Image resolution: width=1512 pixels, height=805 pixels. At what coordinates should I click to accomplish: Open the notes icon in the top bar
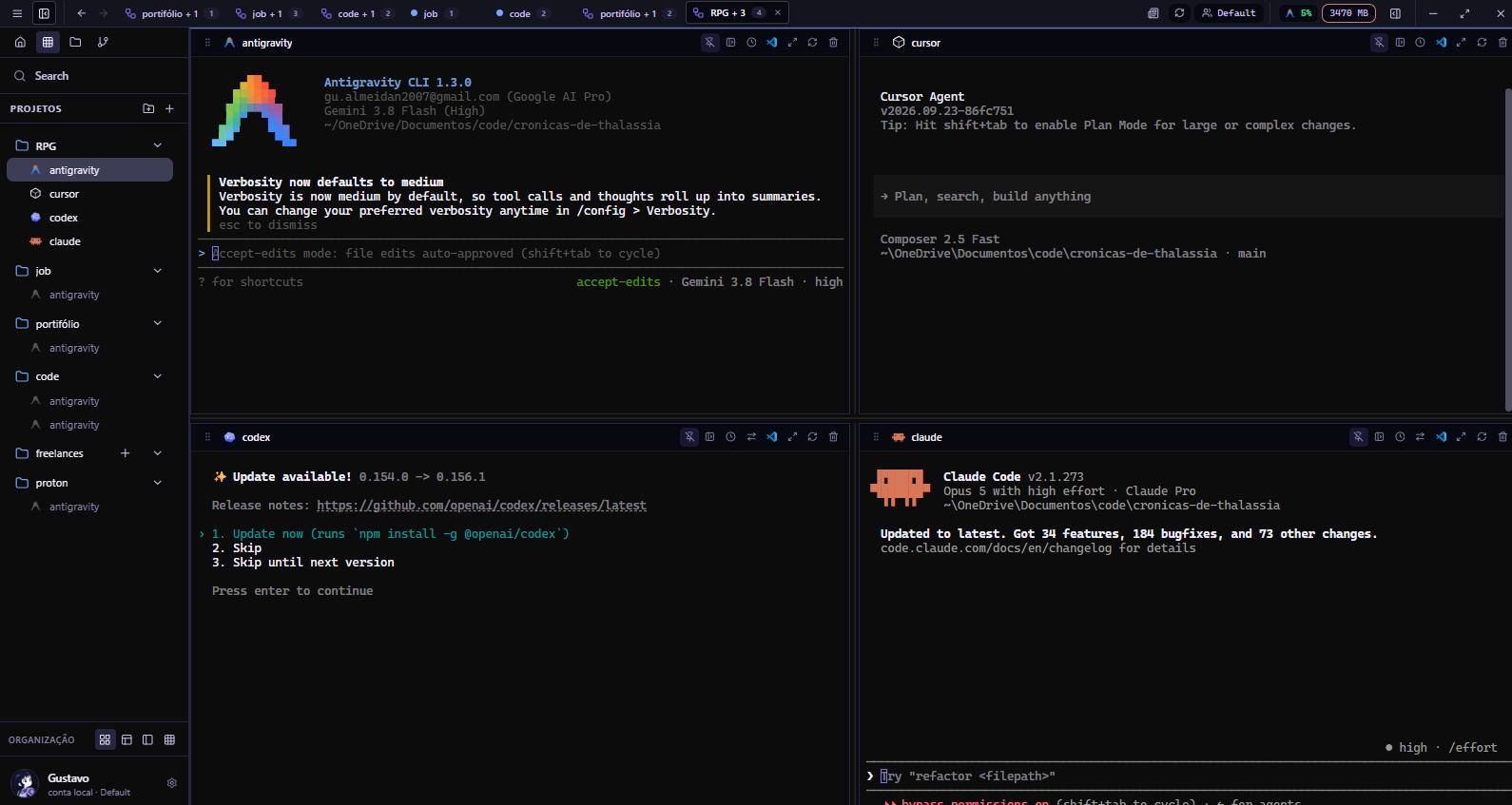(1153, 13)
